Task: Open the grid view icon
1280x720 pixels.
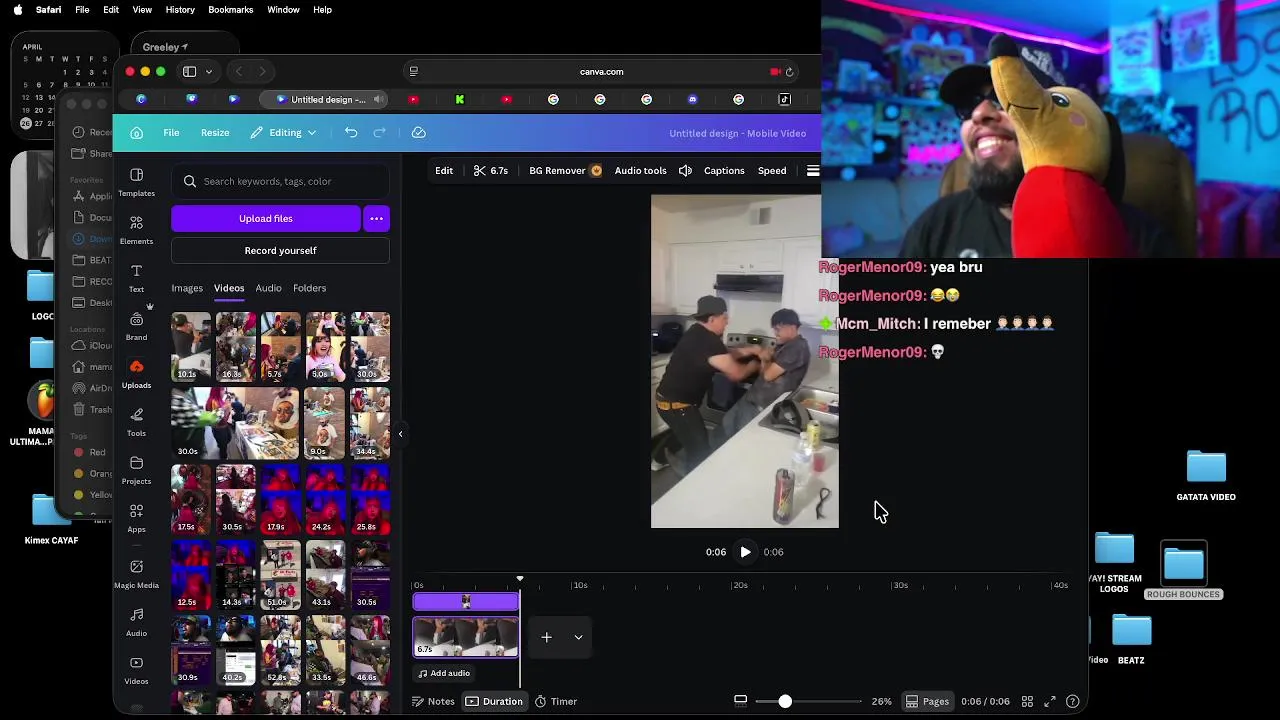Action: [1026, 702]
